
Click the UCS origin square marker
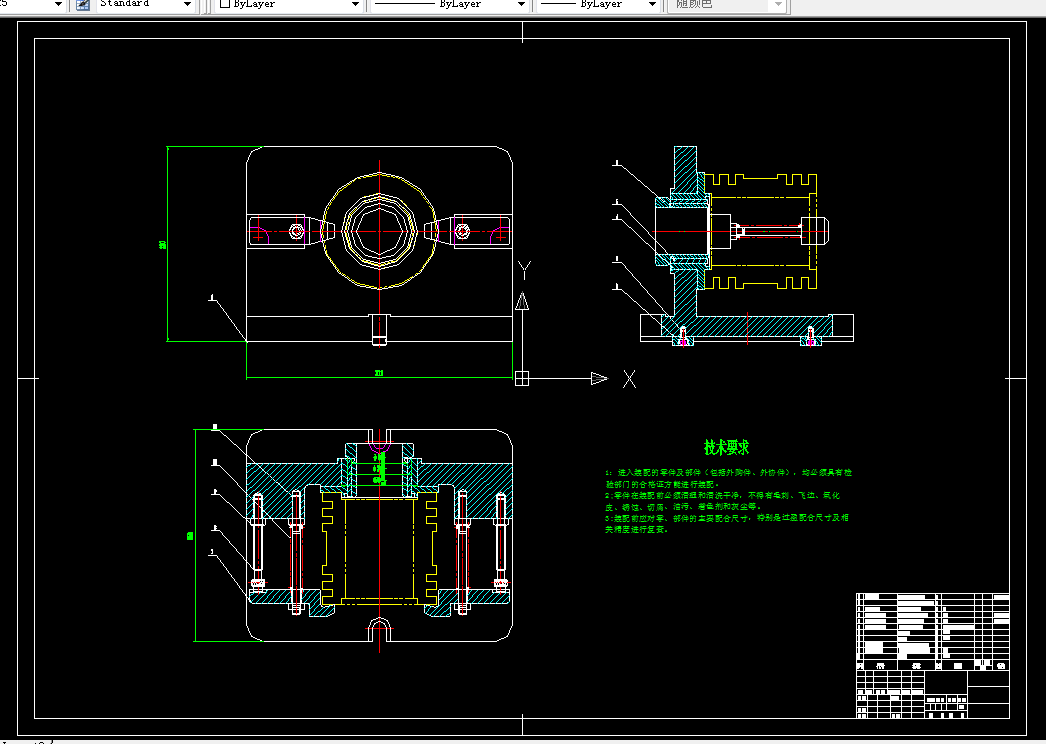(x=522, y=378)
